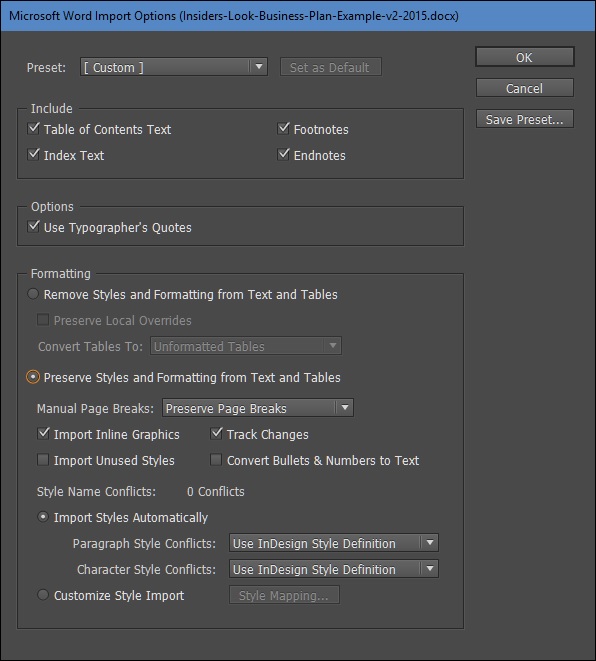Click the Set as Default button
Viewport: 596px width, 661px height.
[331, 67]
